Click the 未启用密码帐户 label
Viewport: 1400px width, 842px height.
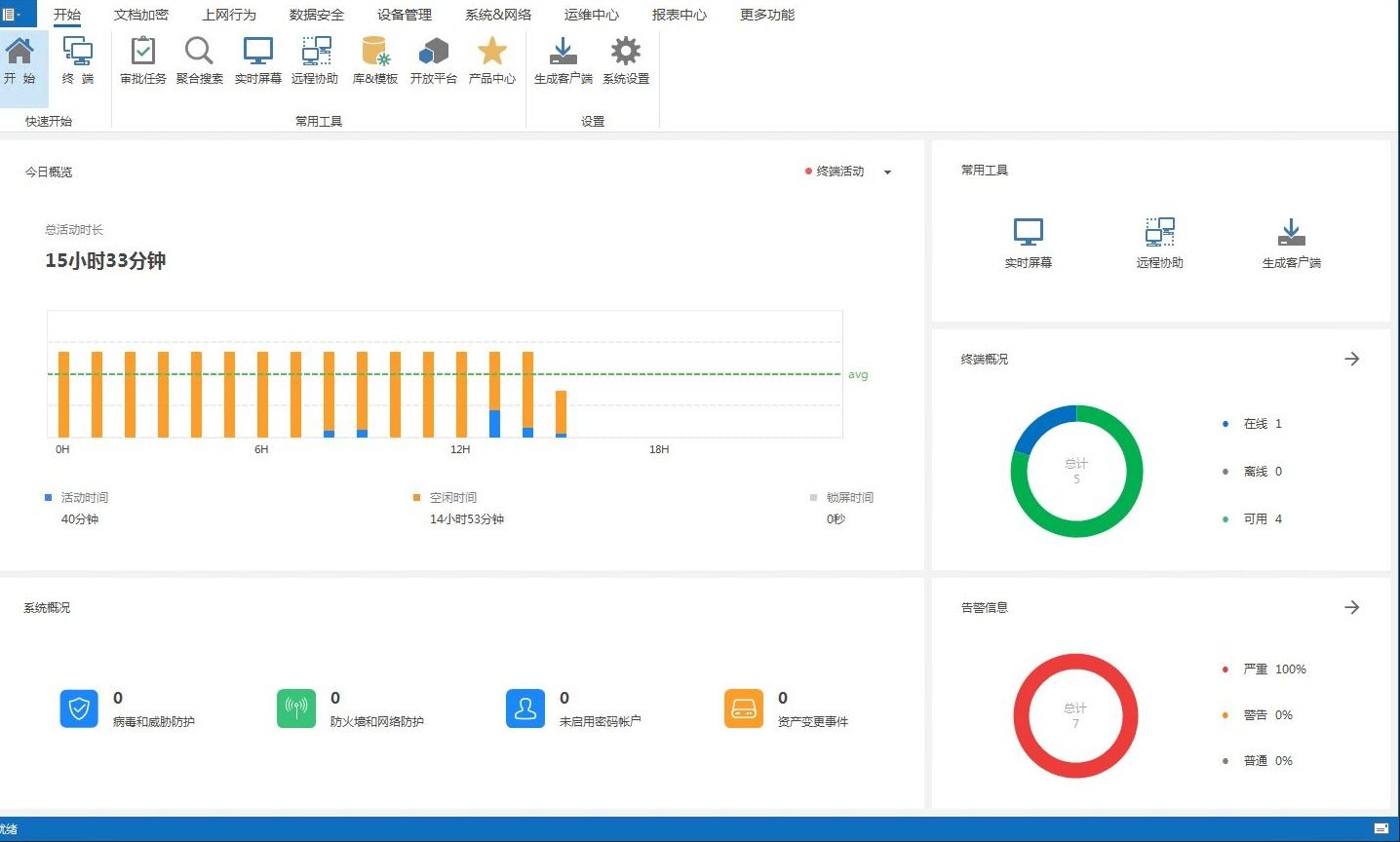click(601, 722)
